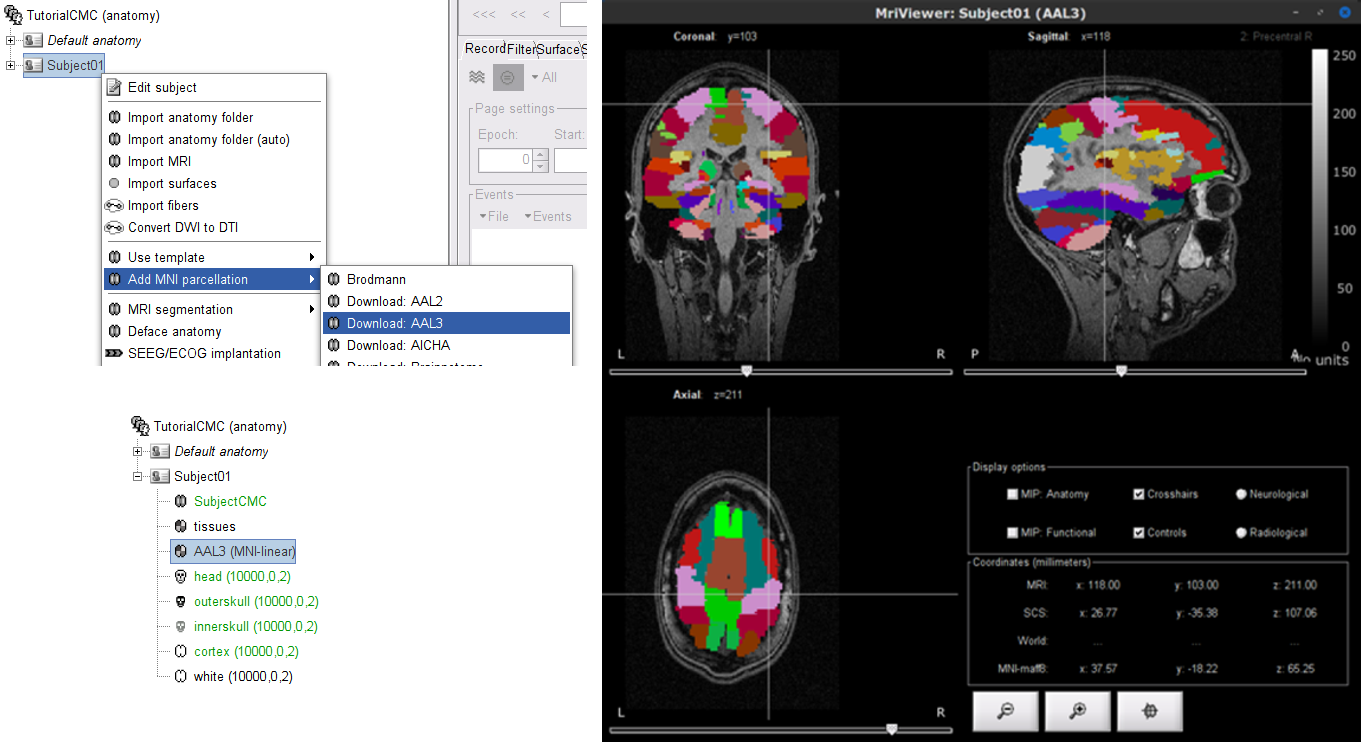Increase the Epoch value with up arrow
This screenshot has width=1361, height=742.
pyautogui.click(x=541, y=154)
